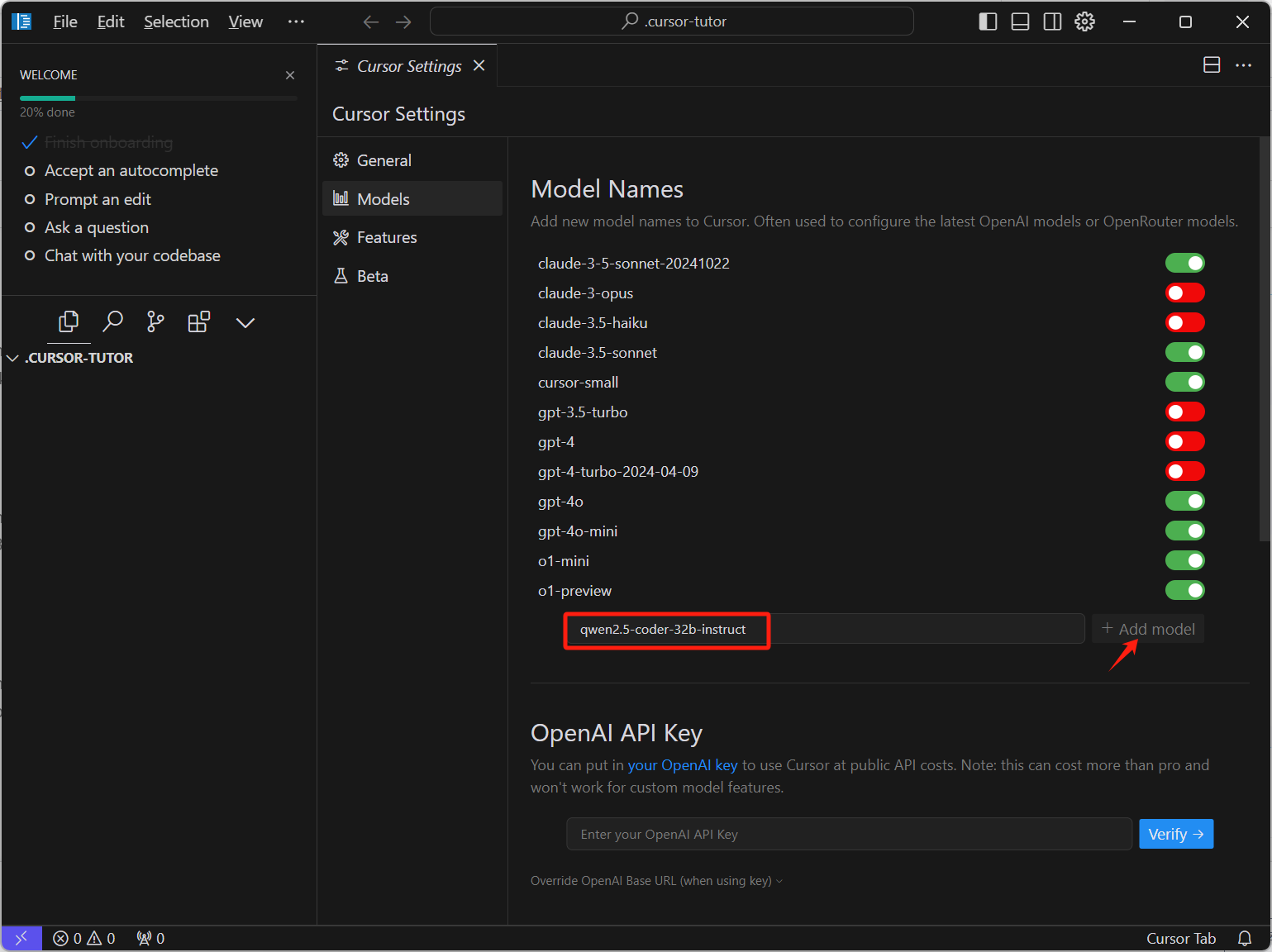Viewport: 1272px width, 952px height.
Task: Expand more sidebar views chevron
Action: coord(245,322)
